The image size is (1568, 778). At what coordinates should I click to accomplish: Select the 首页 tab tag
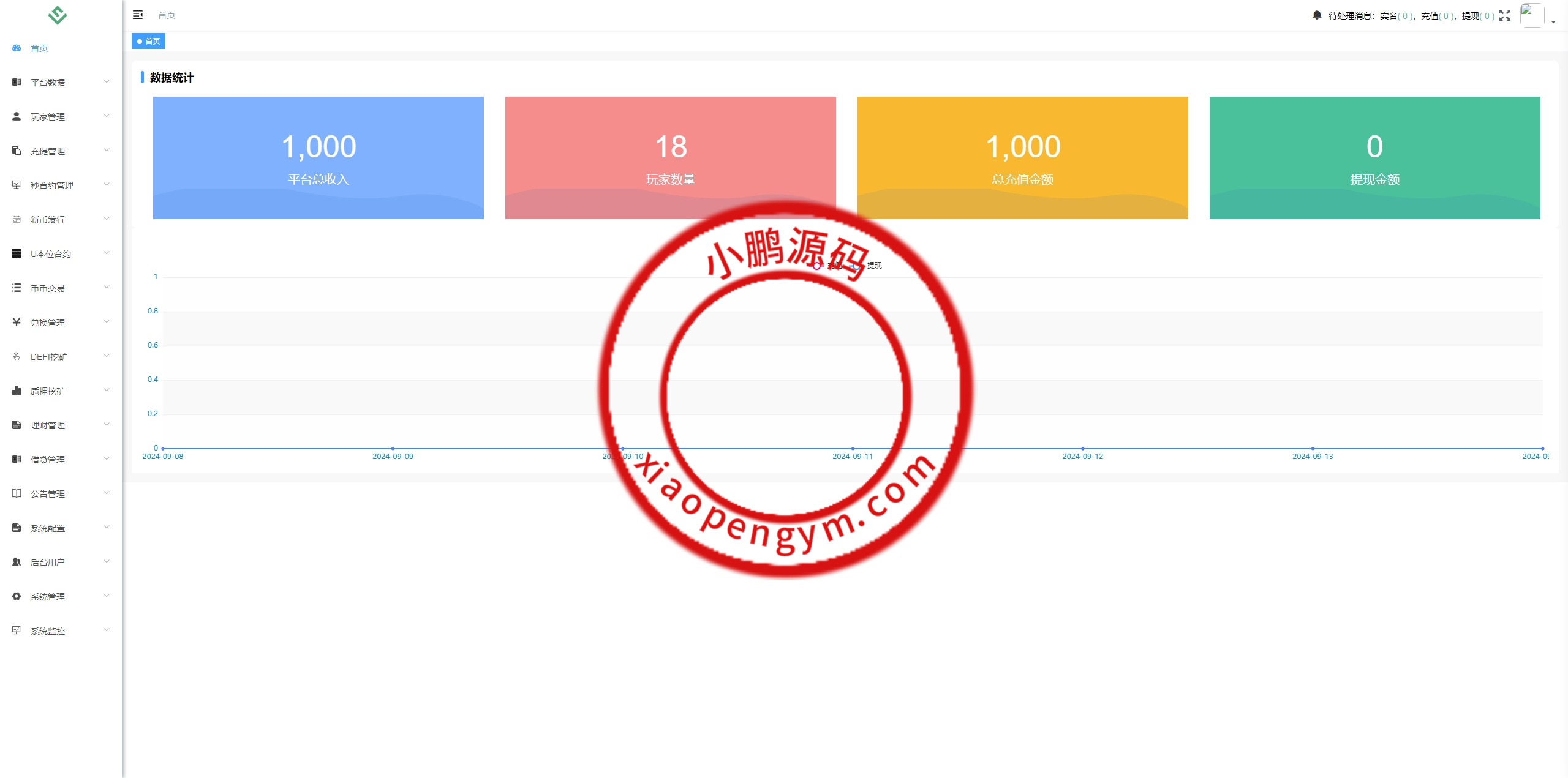pos(149,41)
